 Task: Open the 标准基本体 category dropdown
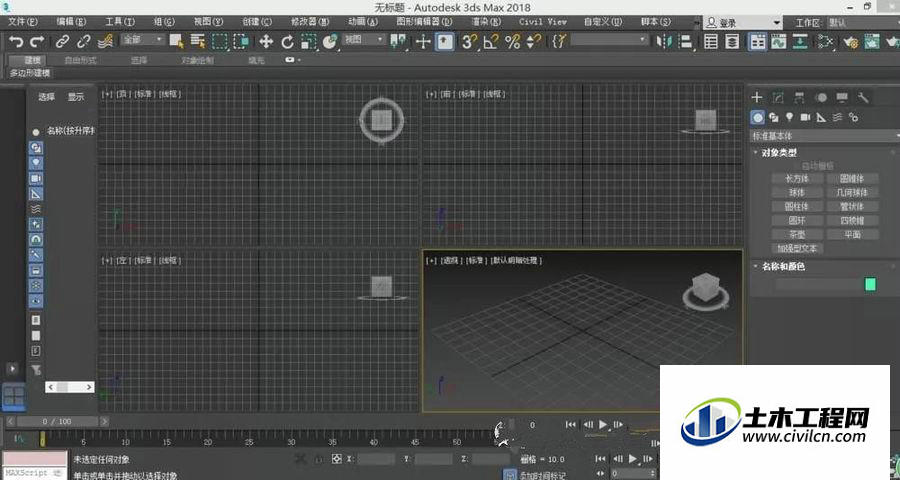[x=825, y=136]
